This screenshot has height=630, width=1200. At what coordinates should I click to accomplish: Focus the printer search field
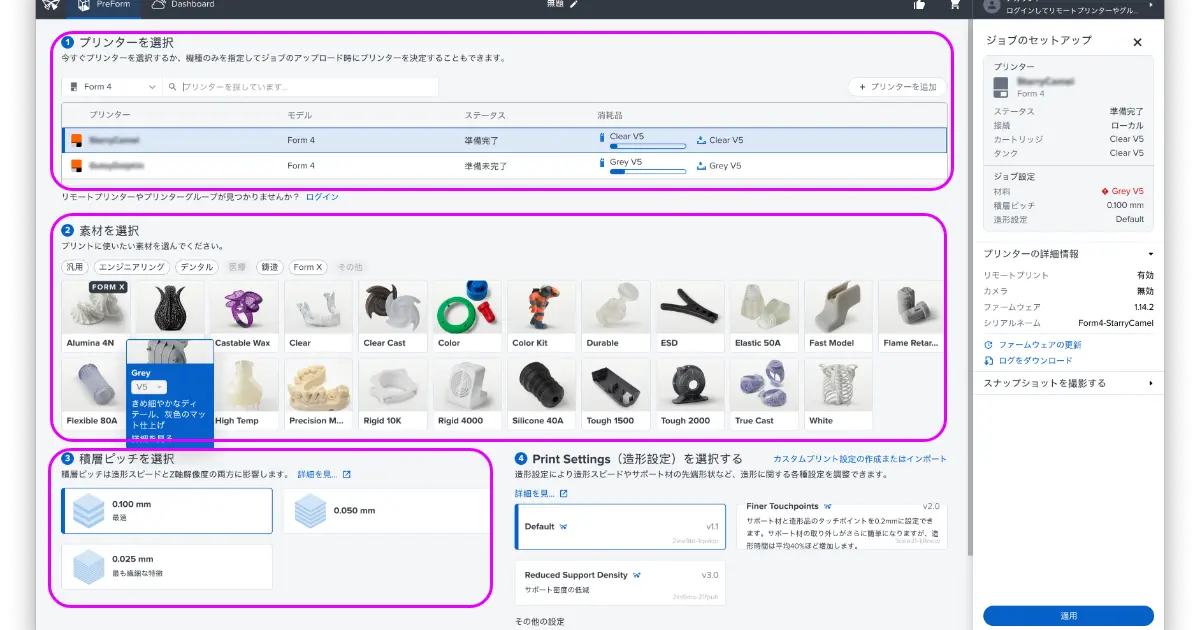click(x=300, y=87)
